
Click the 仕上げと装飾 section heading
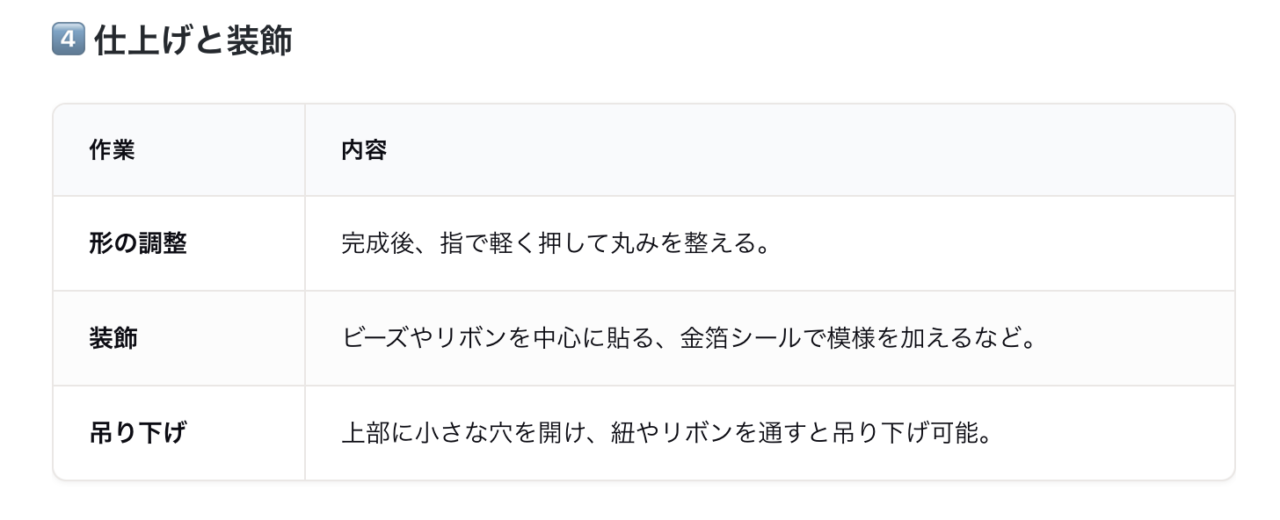(192, 42)
